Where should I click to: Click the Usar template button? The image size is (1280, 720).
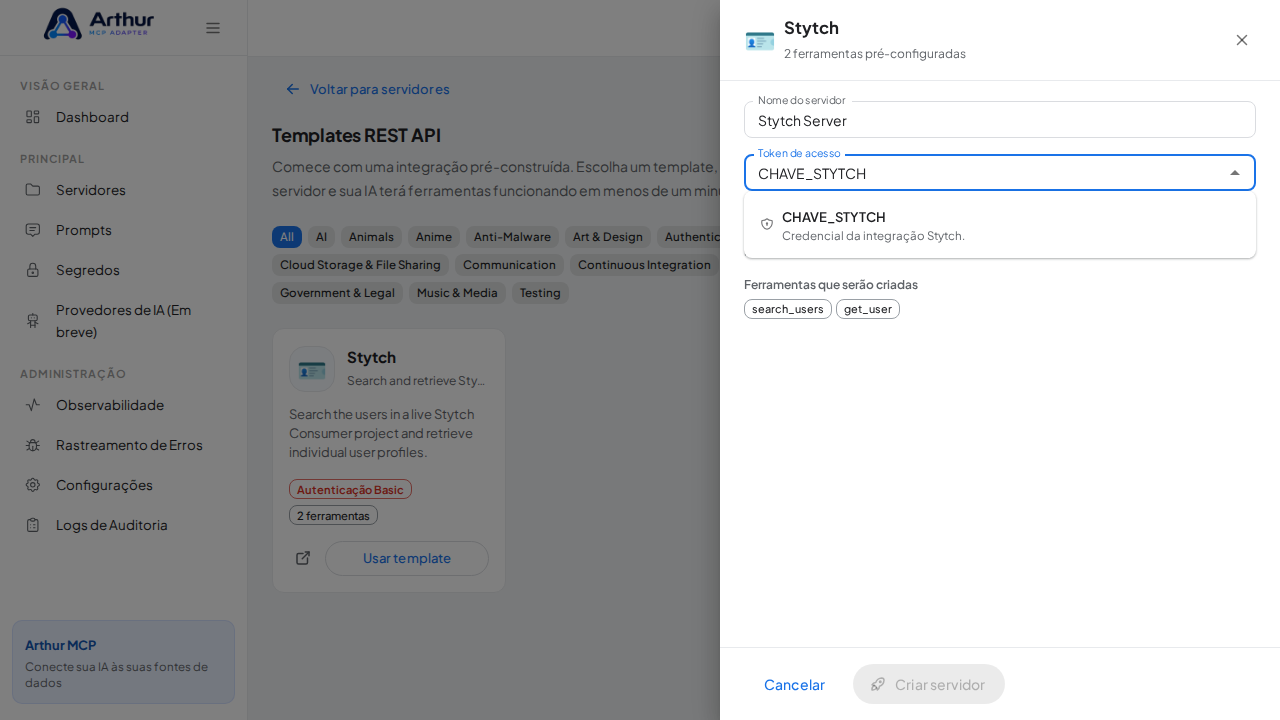[x=407, y=558]
